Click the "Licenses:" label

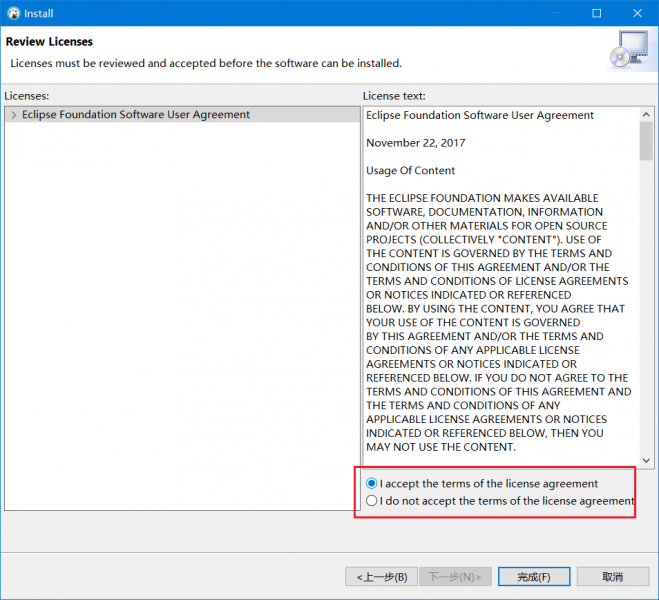(27, 96)
